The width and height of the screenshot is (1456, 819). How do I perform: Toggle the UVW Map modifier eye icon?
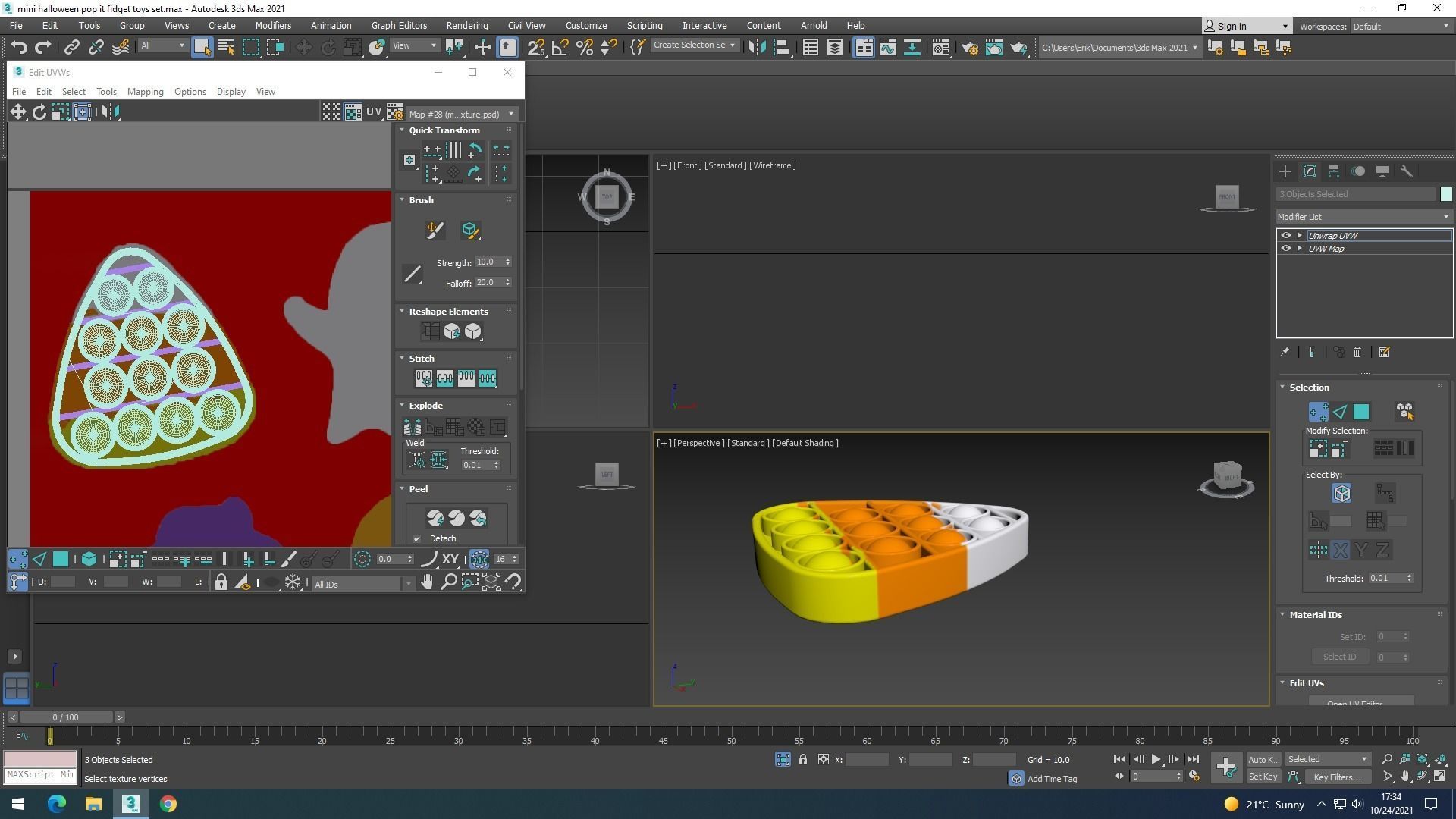(x=1285, y=249)
